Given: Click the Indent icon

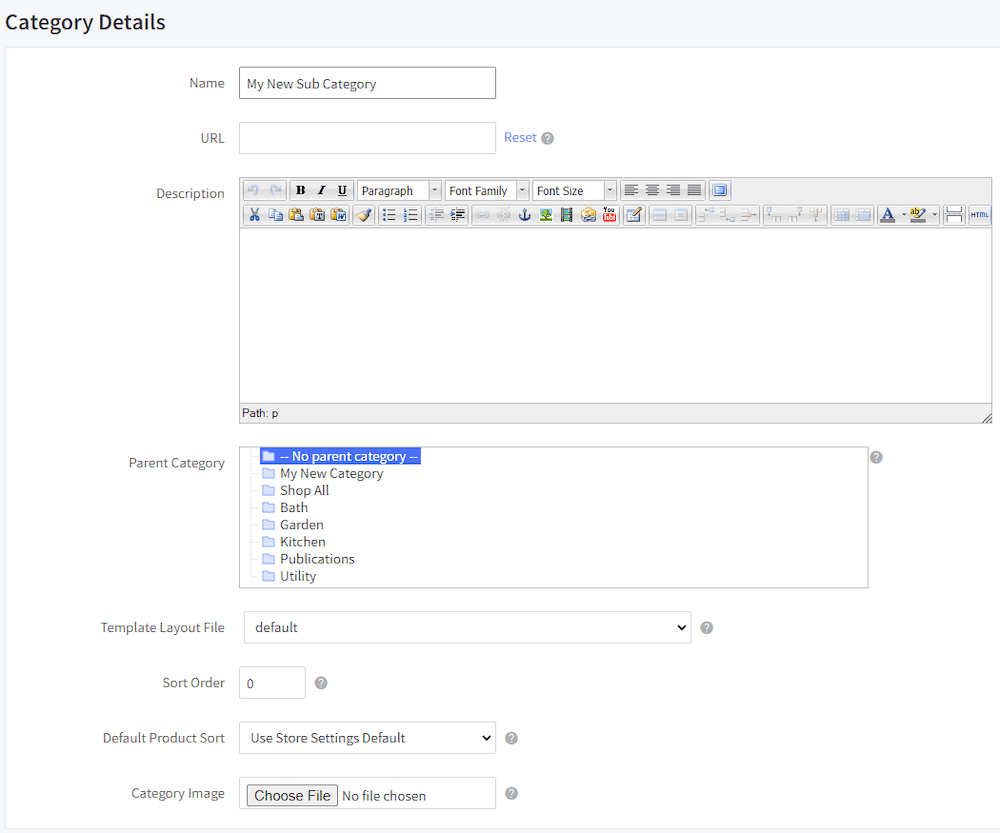Looking at the screenshot, I should point(457,215).
